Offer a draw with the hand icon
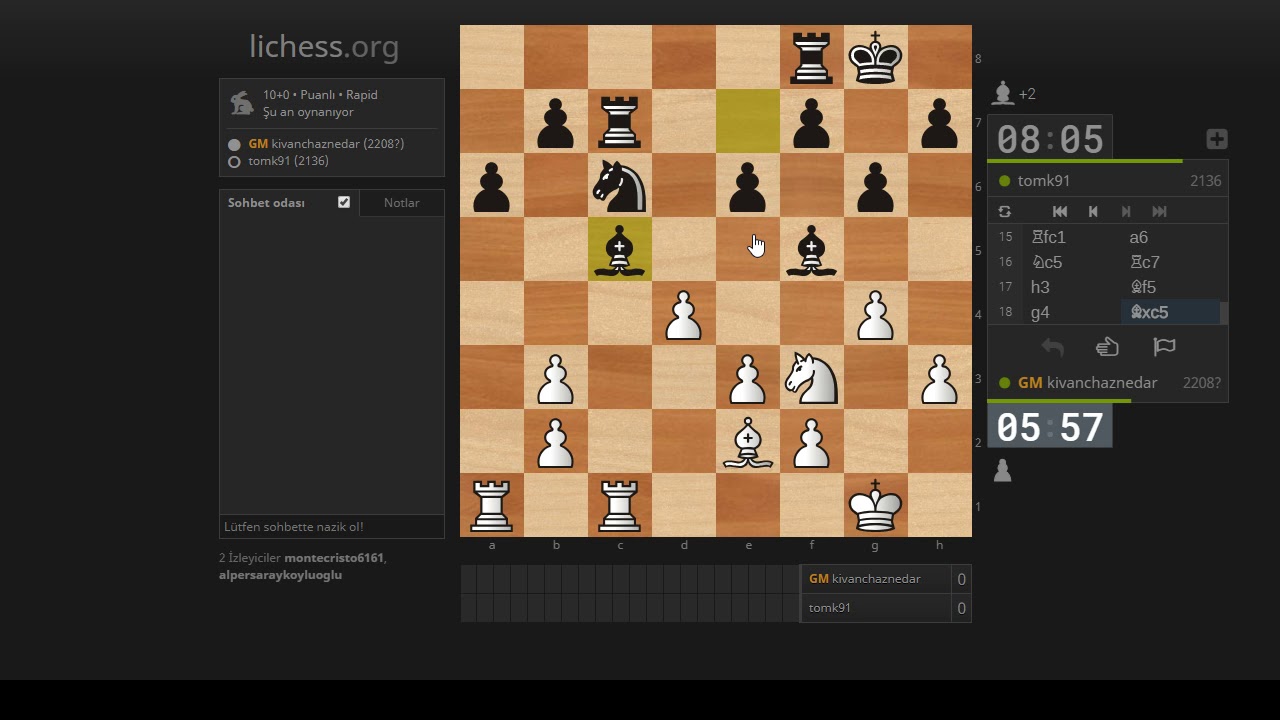This screenshot has height=720, width=1280. [x=1107, y=347]
